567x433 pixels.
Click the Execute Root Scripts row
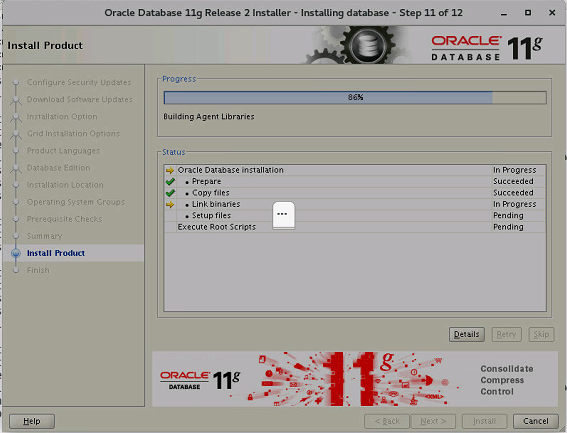[355, 227]
